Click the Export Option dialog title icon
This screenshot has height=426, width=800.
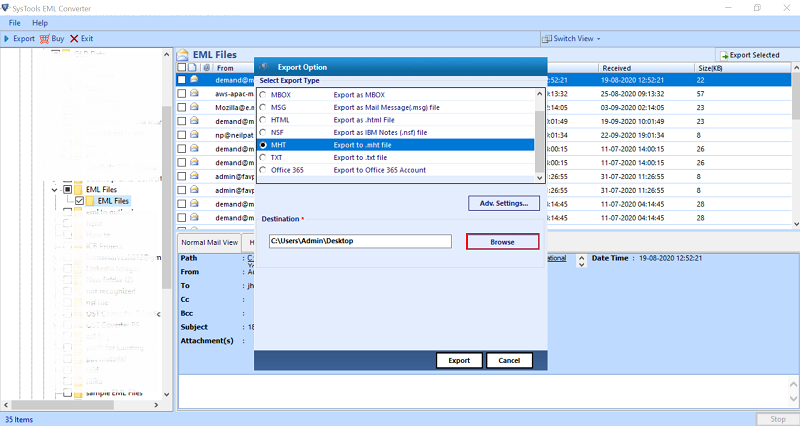click(x=264, y=67)
